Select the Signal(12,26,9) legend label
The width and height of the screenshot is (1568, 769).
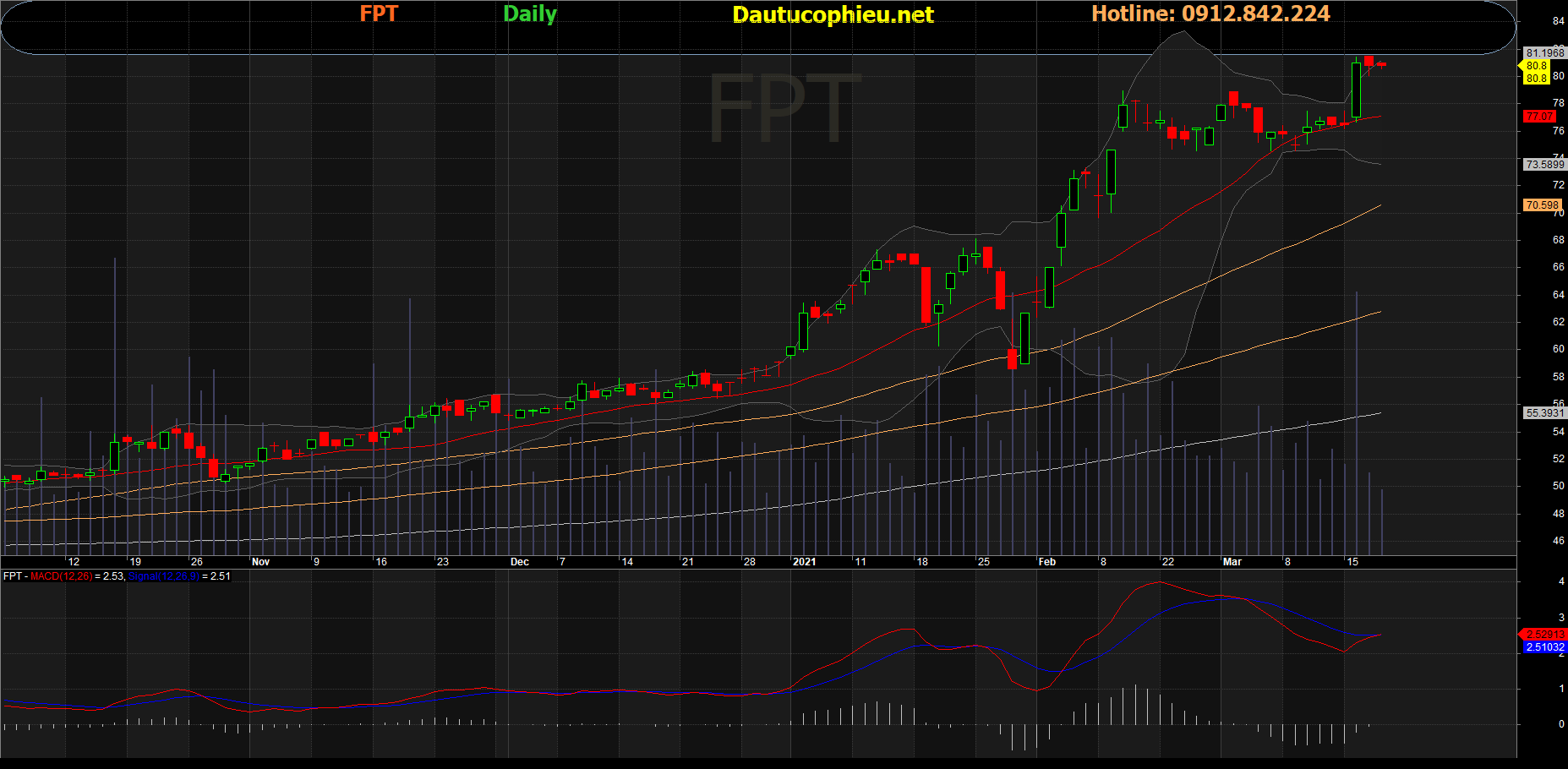click(164, 576)
